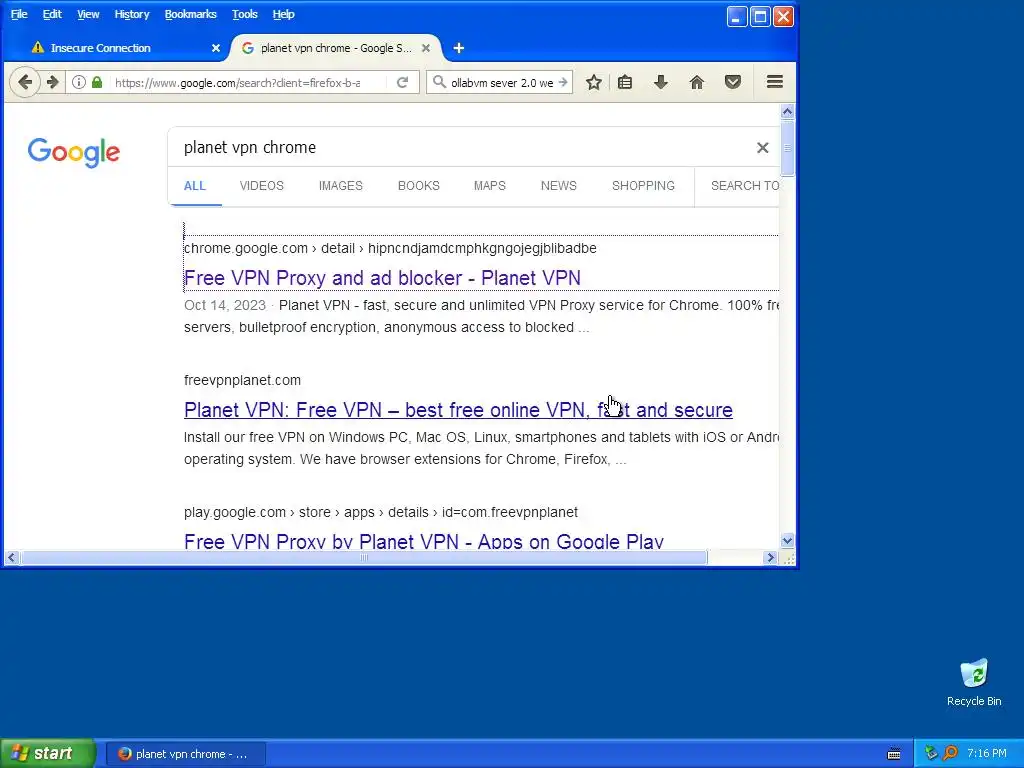Click the green padlock security icon

click(x=97, y=82)
